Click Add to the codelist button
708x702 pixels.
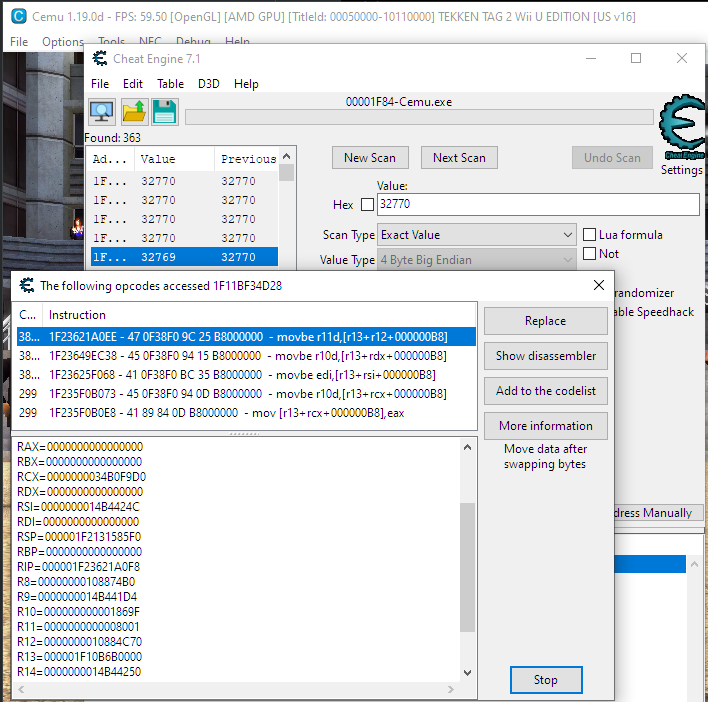[545, 391]
